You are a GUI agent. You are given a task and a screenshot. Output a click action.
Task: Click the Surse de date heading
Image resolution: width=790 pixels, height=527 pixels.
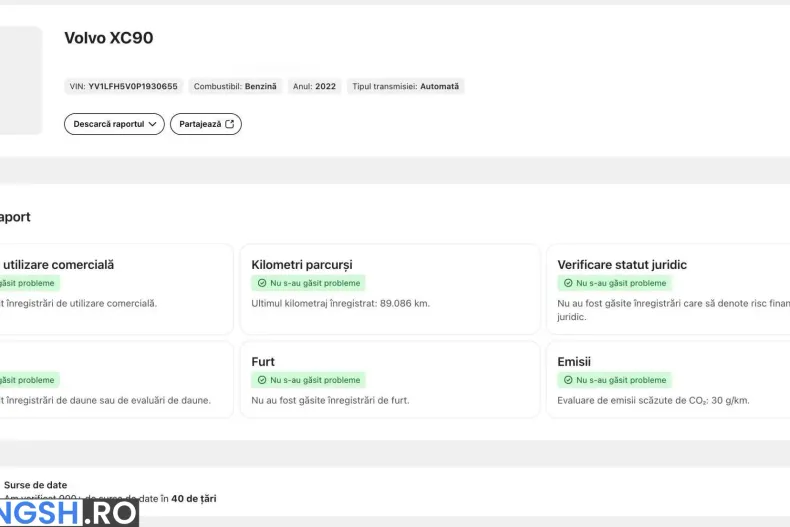[x=35, y=485]
